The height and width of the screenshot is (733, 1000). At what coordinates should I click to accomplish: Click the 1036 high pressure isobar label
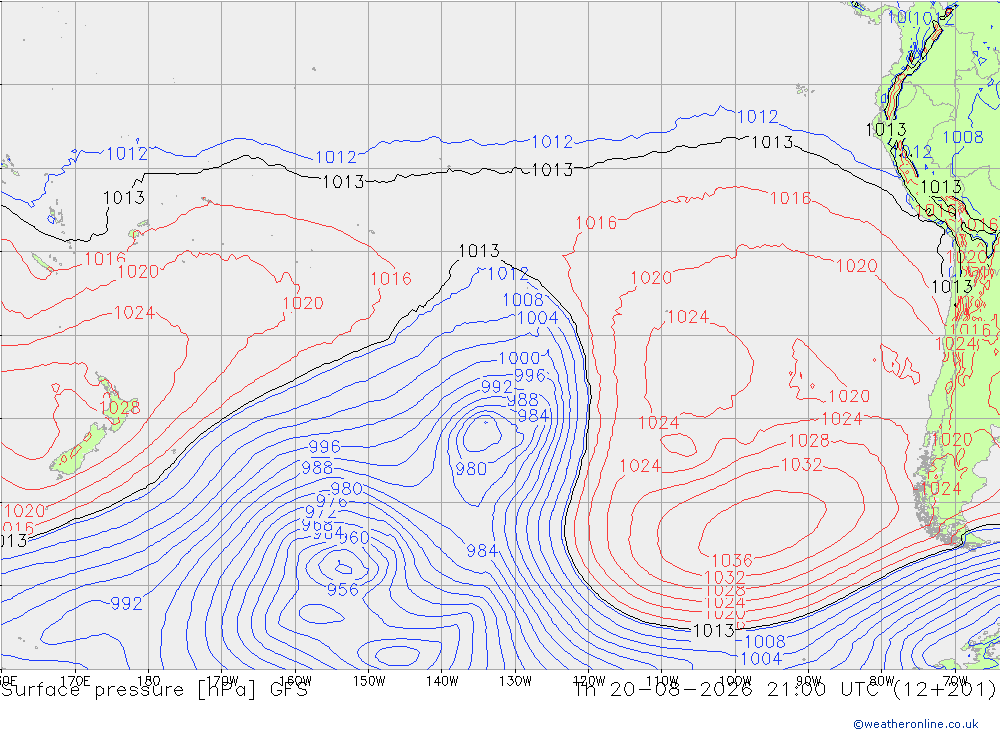tap(732, 561)
